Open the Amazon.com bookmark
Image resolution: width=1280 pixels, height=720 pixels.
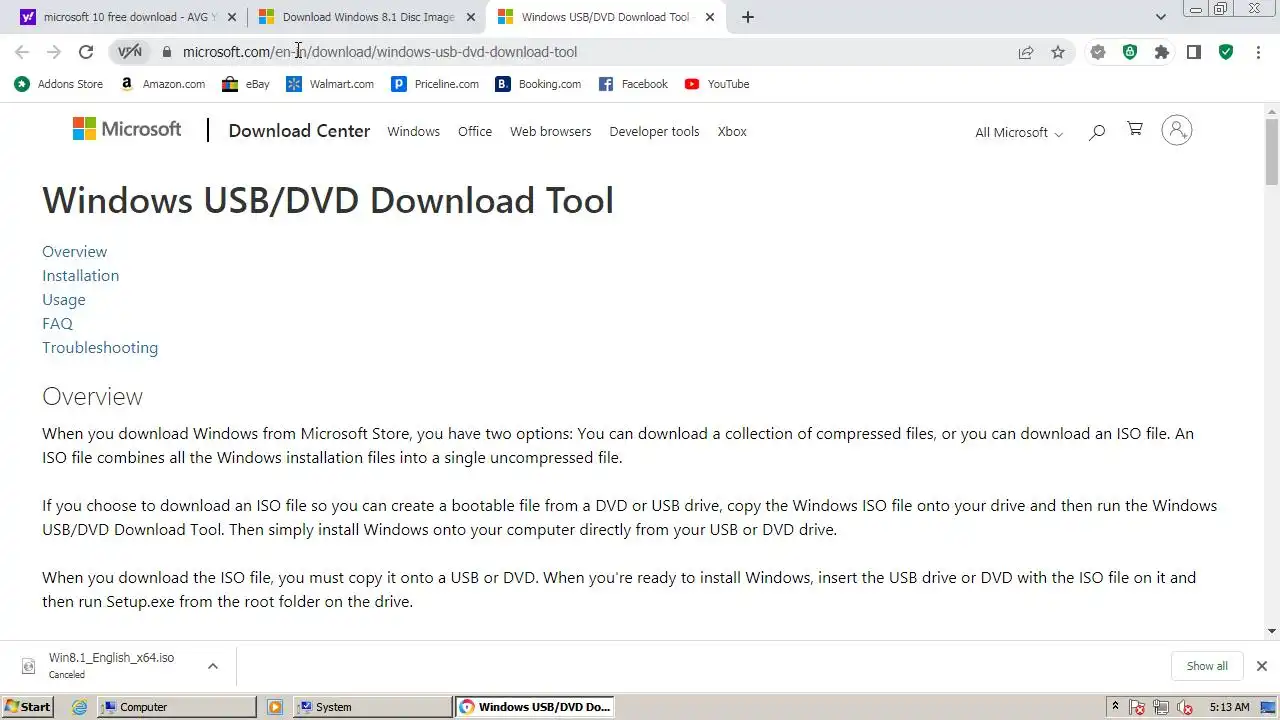click(x=162, y=84)
